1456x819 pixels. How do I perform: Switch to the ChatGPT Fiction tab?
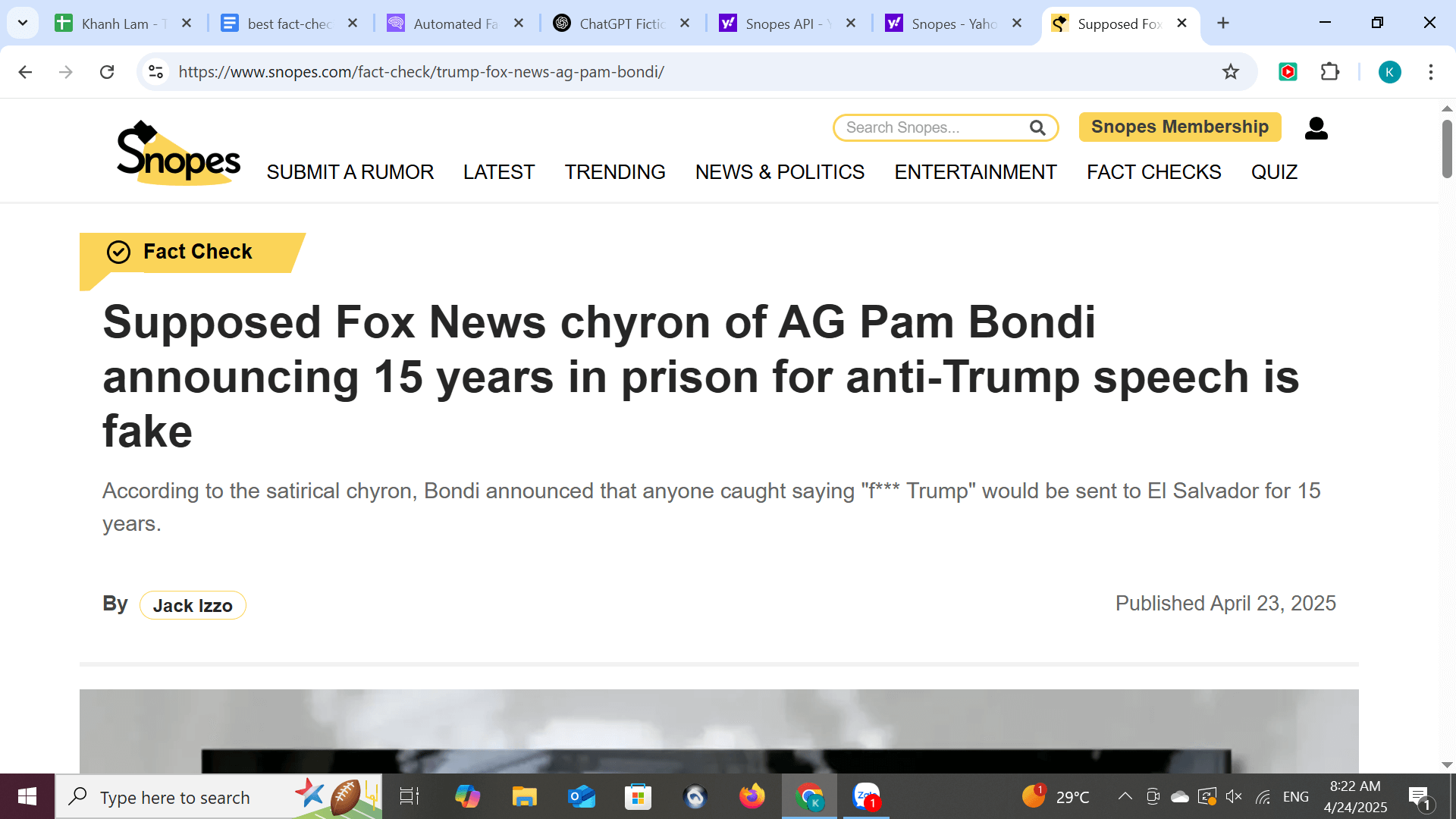click(x=621, y=24)
